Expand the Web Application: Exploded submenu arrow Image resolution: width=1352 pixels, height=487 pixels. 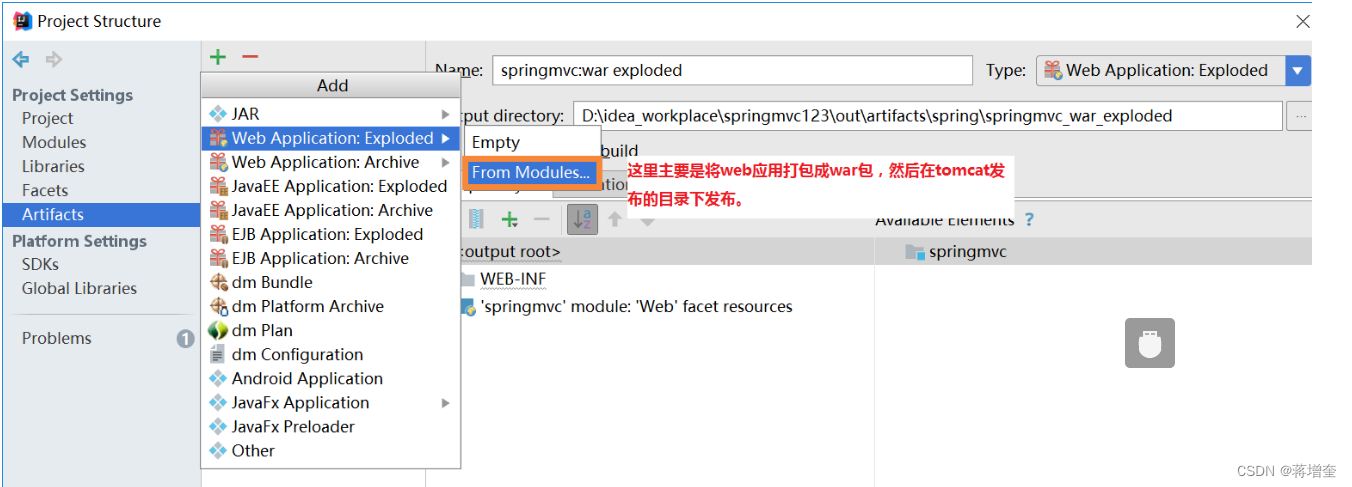point(445,139)
